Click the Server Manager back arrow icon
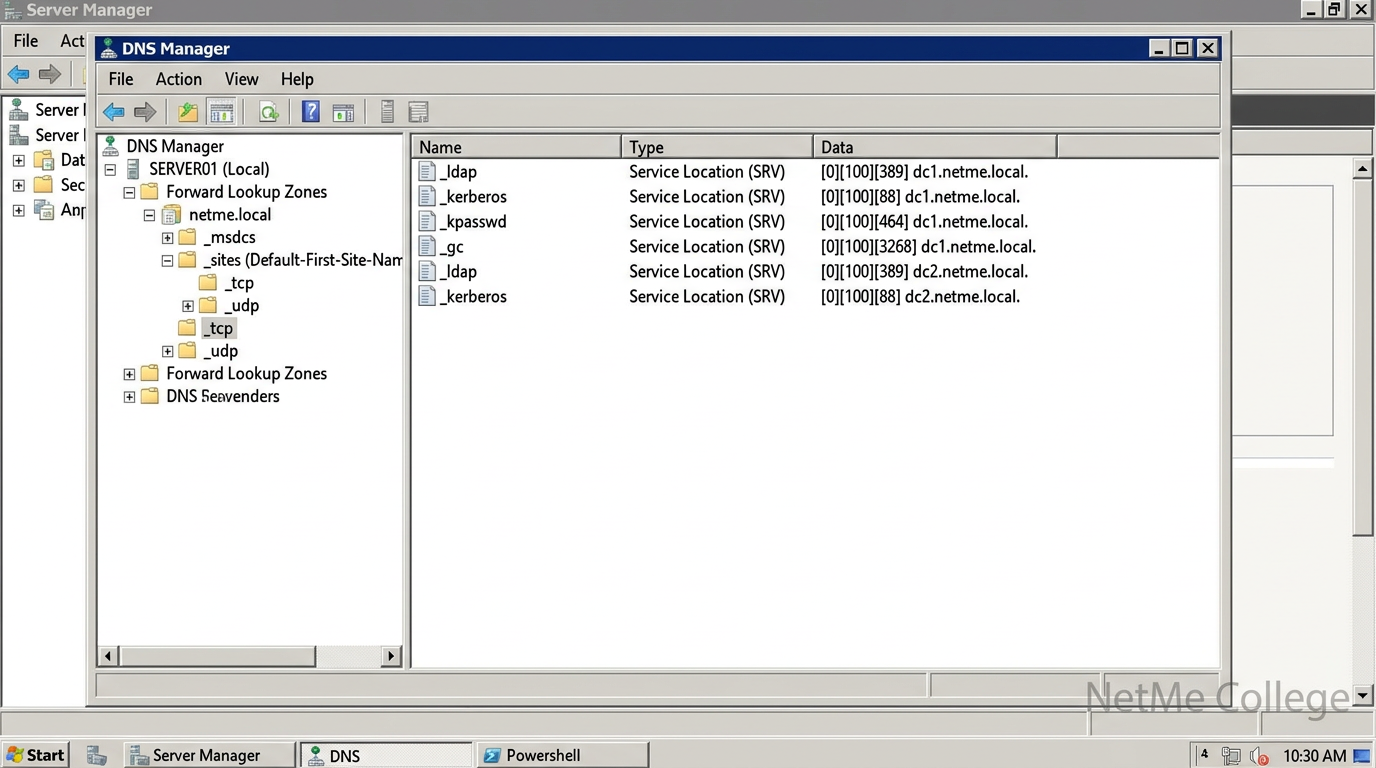Image resolution: width=1376 pixels, height=768 pixels. point(18,74)
